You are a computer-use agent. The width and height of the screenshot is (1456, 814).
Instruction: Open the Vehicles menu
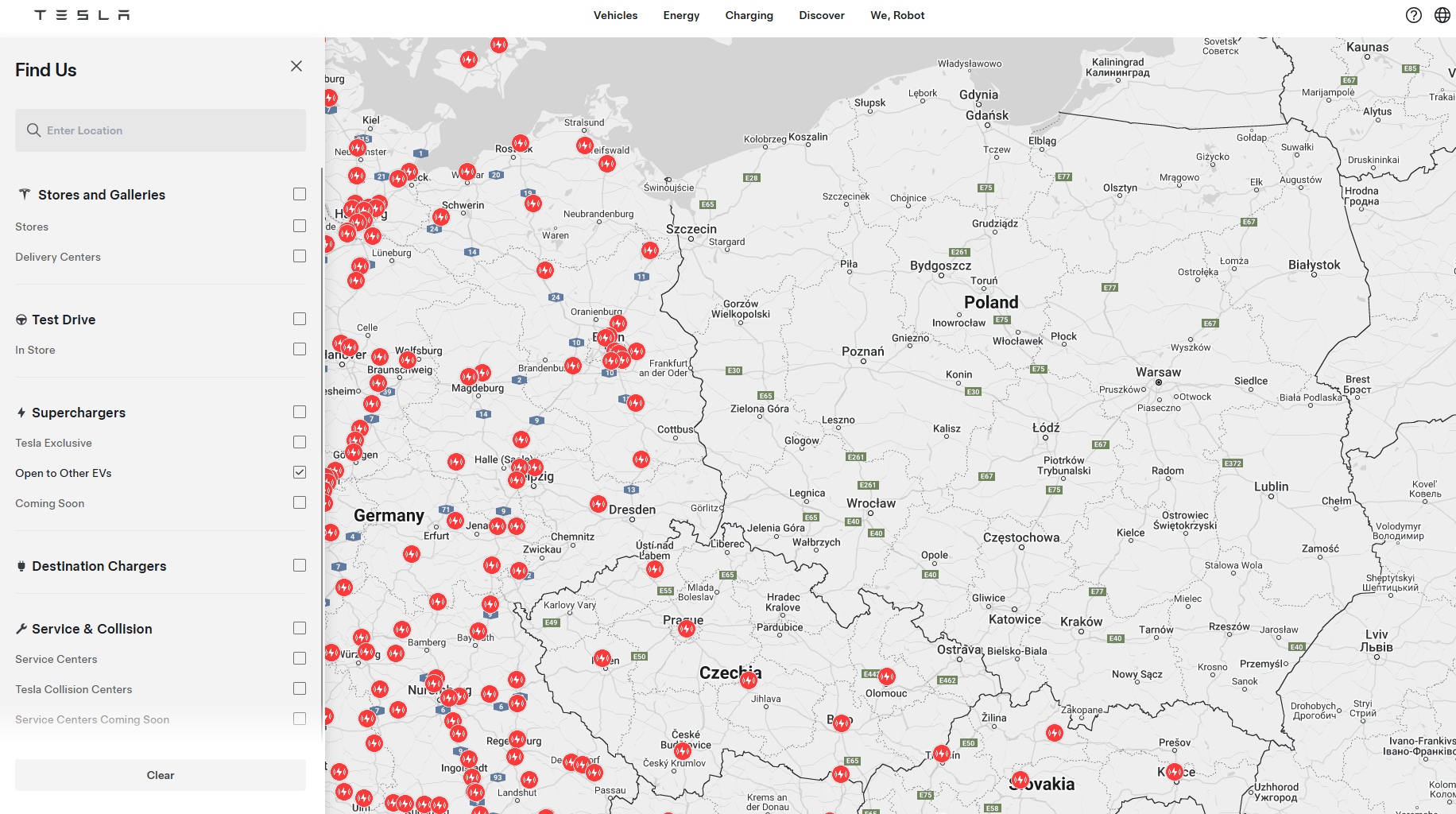pyautogui.click(x=616, y=15)
